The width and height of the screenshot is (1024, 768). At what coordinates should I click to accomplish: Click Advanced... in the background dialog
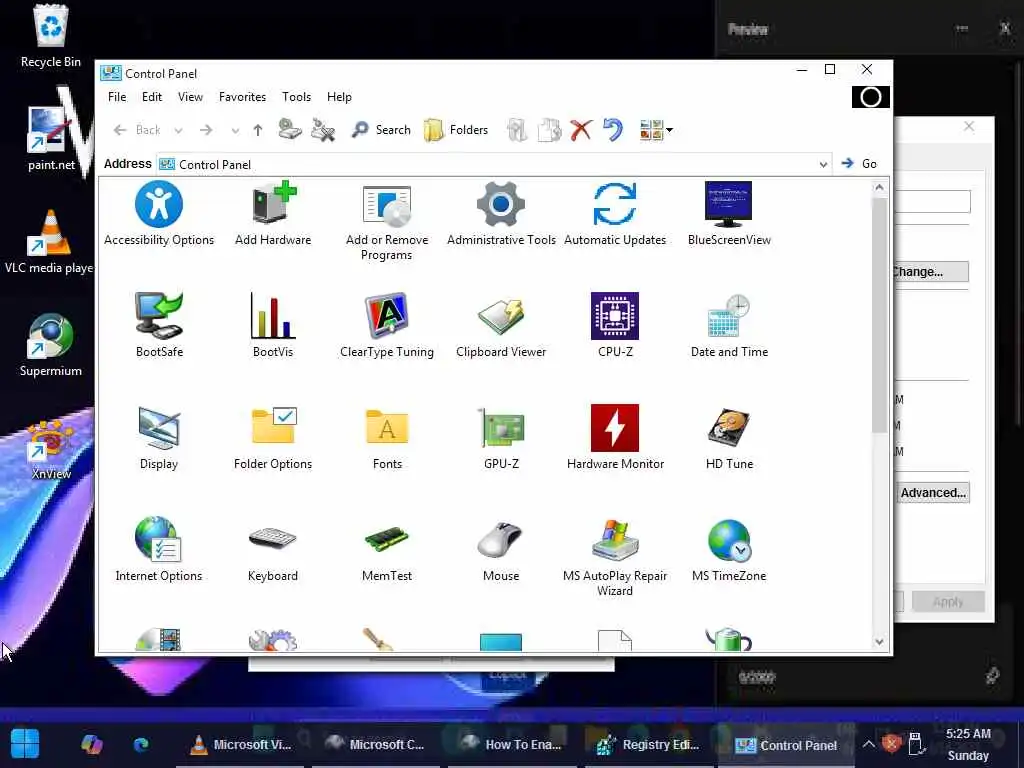933,493
